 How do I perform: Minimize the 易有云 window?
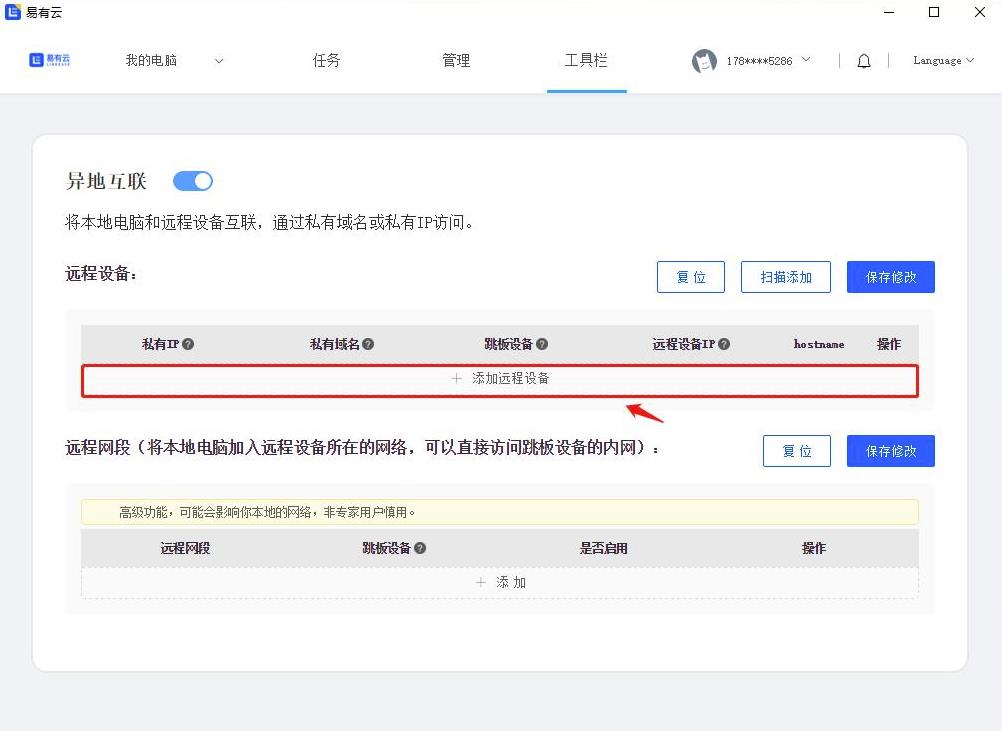click(x=888, y=12)
